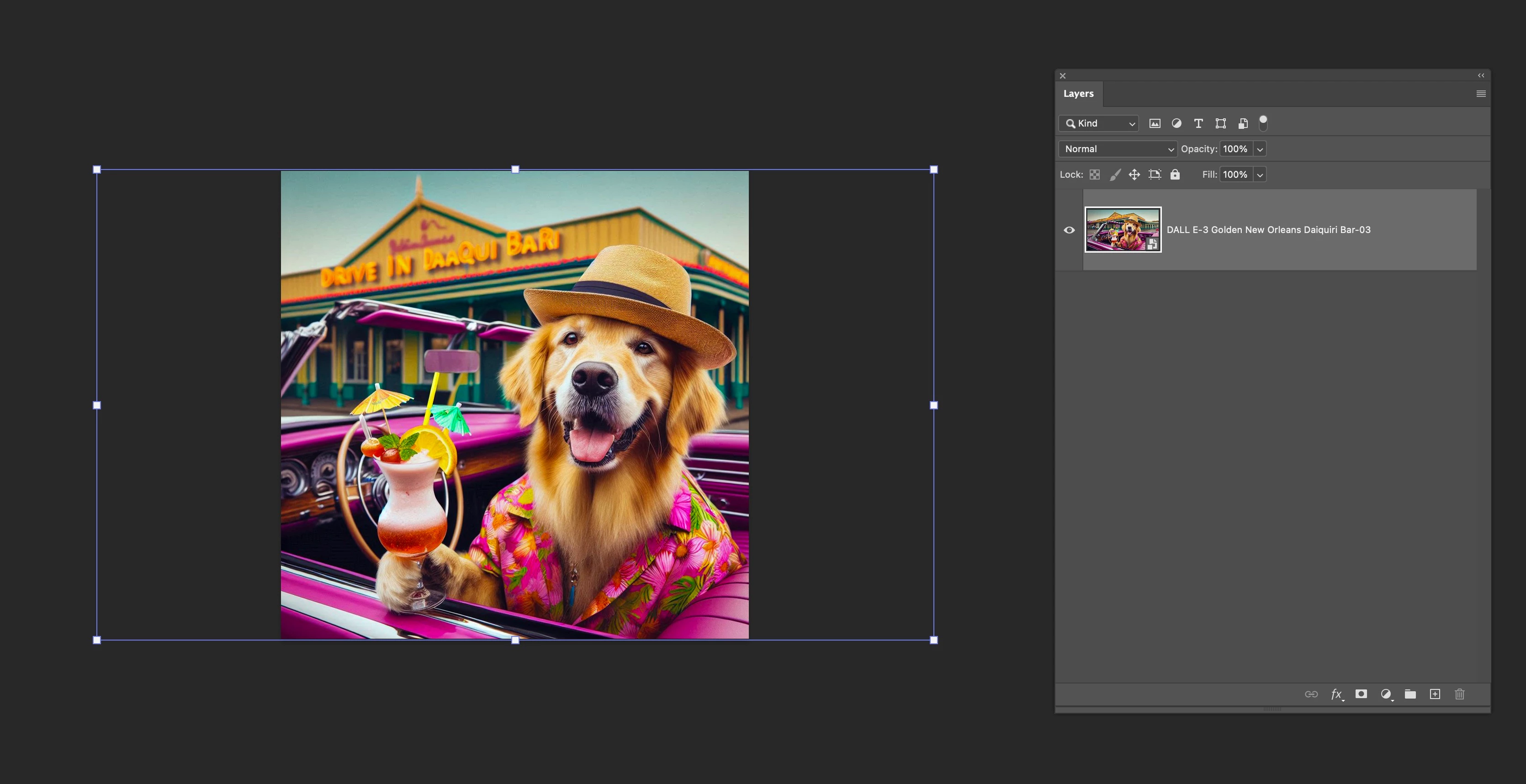The width and height of the screenshot is (1526, 784).
Task: Create a new layer with plus icon
Action: point(1435,694)
